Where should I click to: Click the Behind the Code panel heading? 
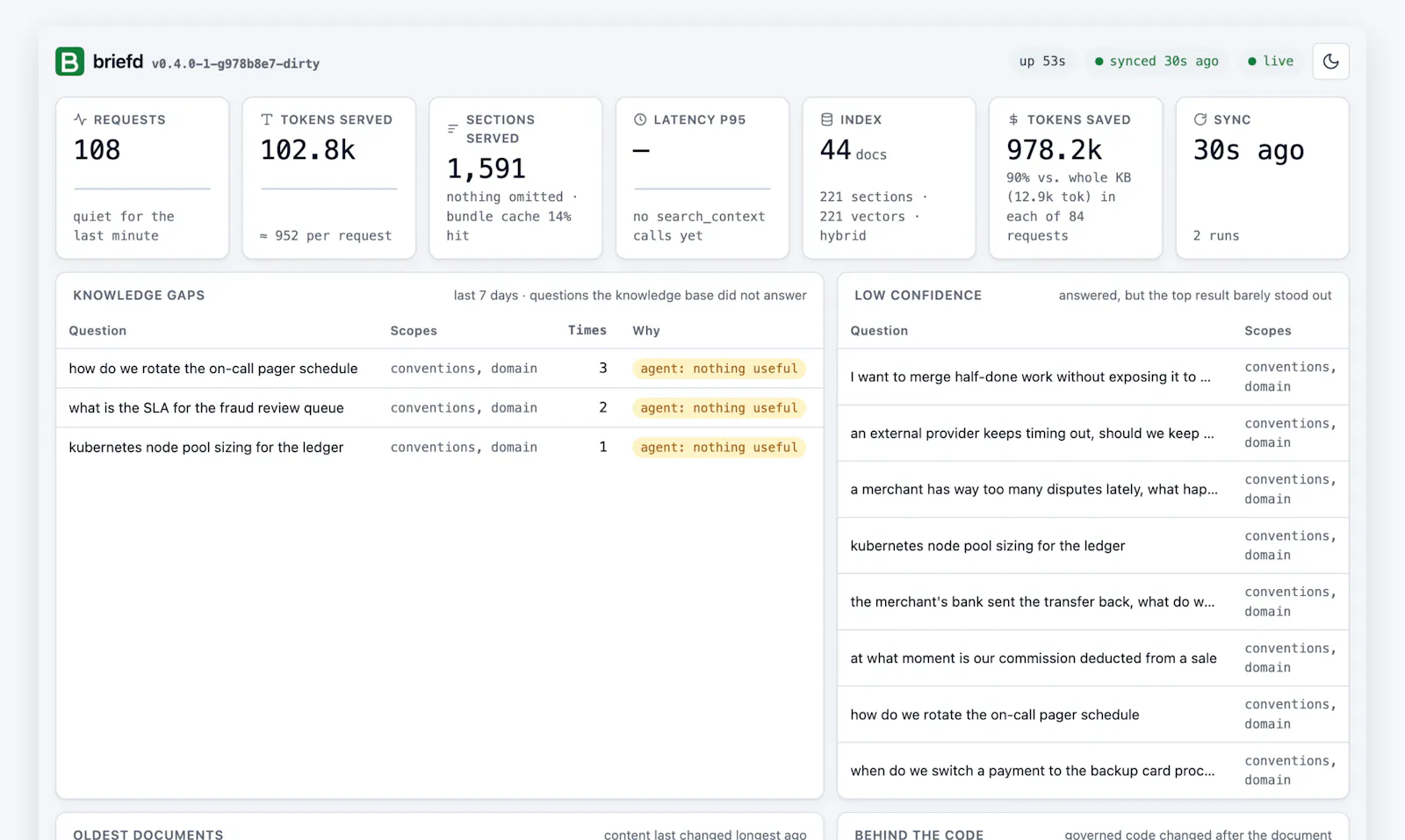point(919,835)
